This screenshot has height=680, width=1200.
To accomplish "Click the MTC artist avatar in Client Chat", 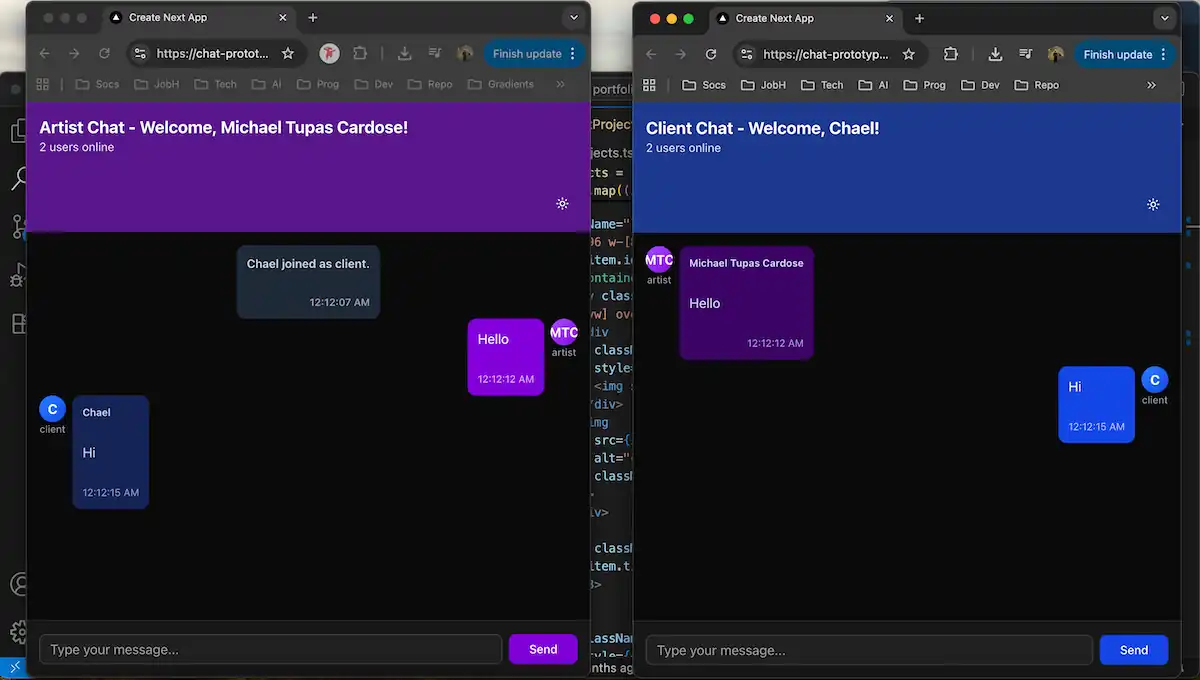I will [x=659, y=260].
